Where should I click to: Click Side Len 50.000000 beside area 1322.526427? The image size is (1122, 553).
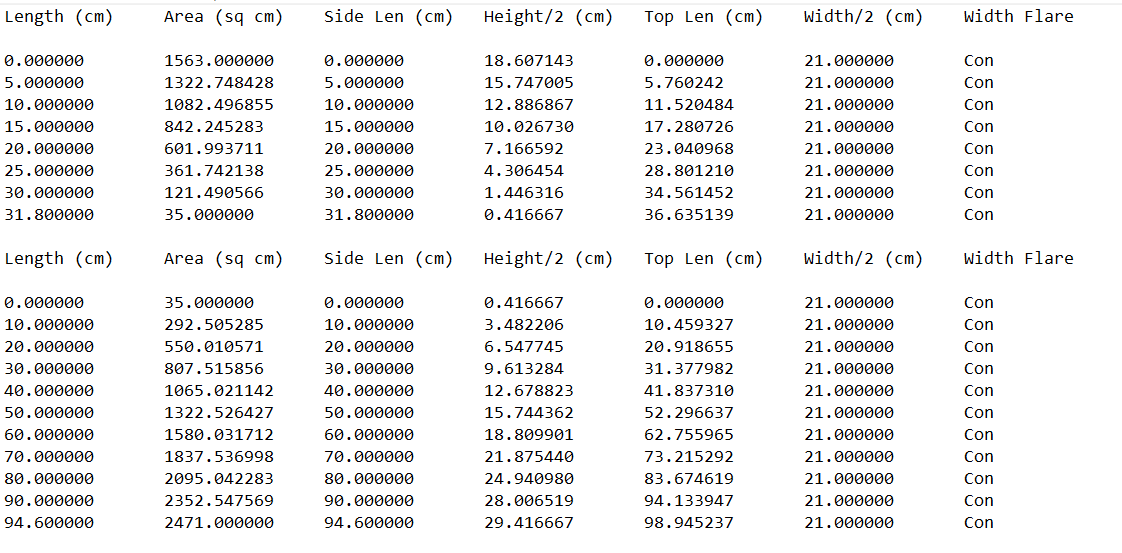click(x=369, y=413)
